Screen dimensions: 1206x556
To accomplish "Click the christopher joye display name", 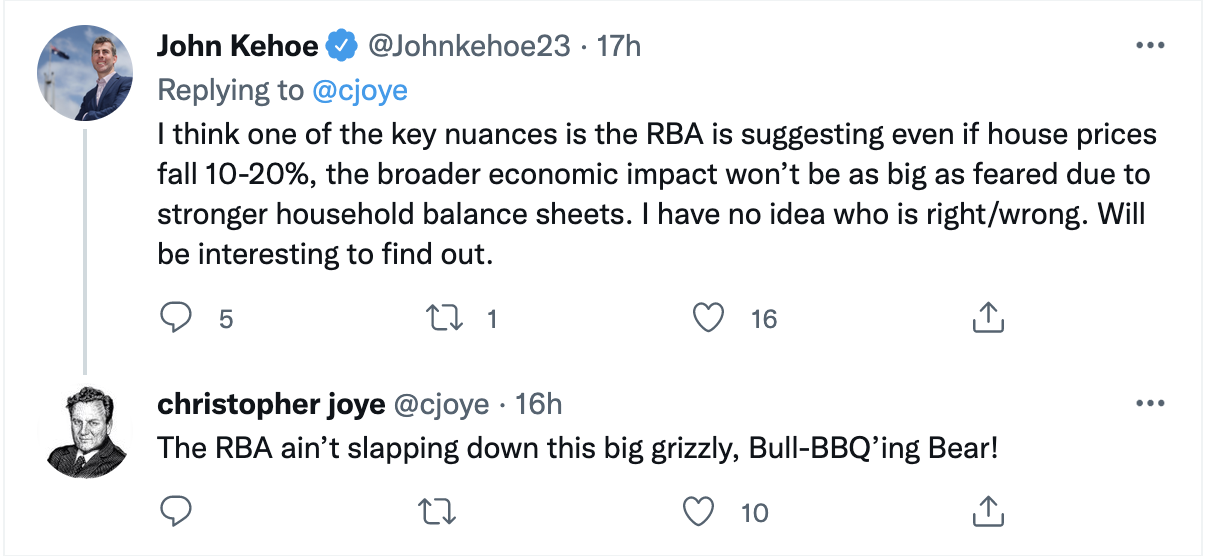I will pyautogui.click(x=270, y=404).
